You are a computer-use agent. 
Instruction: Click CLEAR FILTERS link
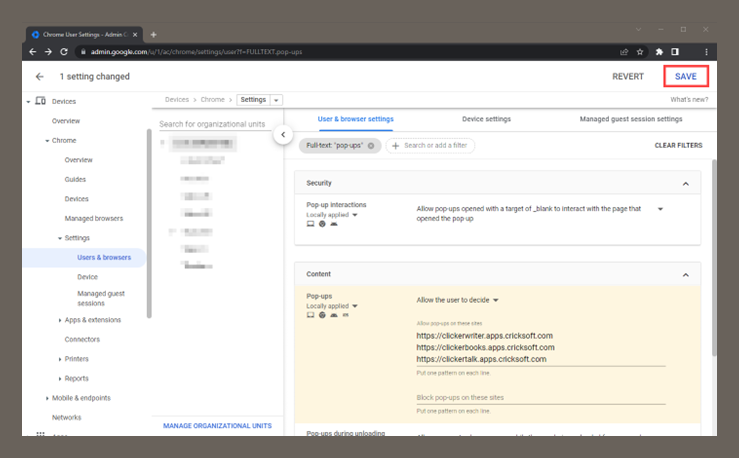coord(677,145)
